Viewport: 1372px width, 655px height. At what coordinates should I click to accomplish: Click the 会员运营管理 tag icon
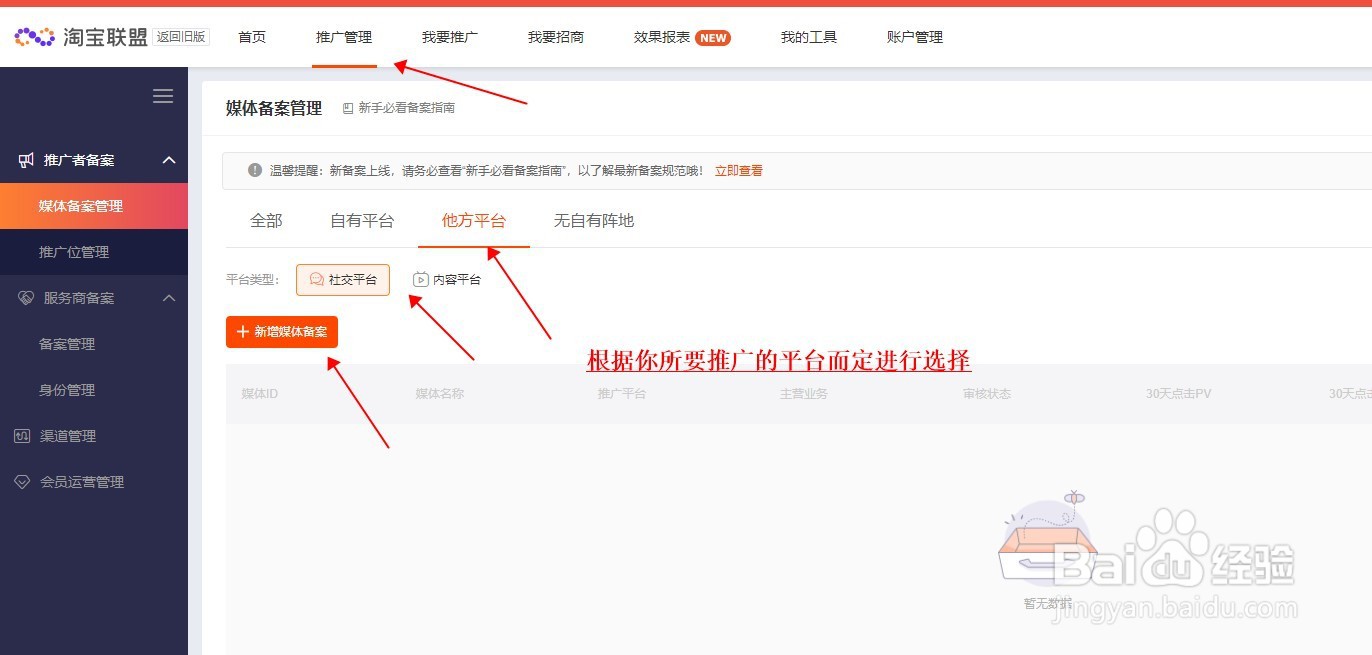[22, 481]
